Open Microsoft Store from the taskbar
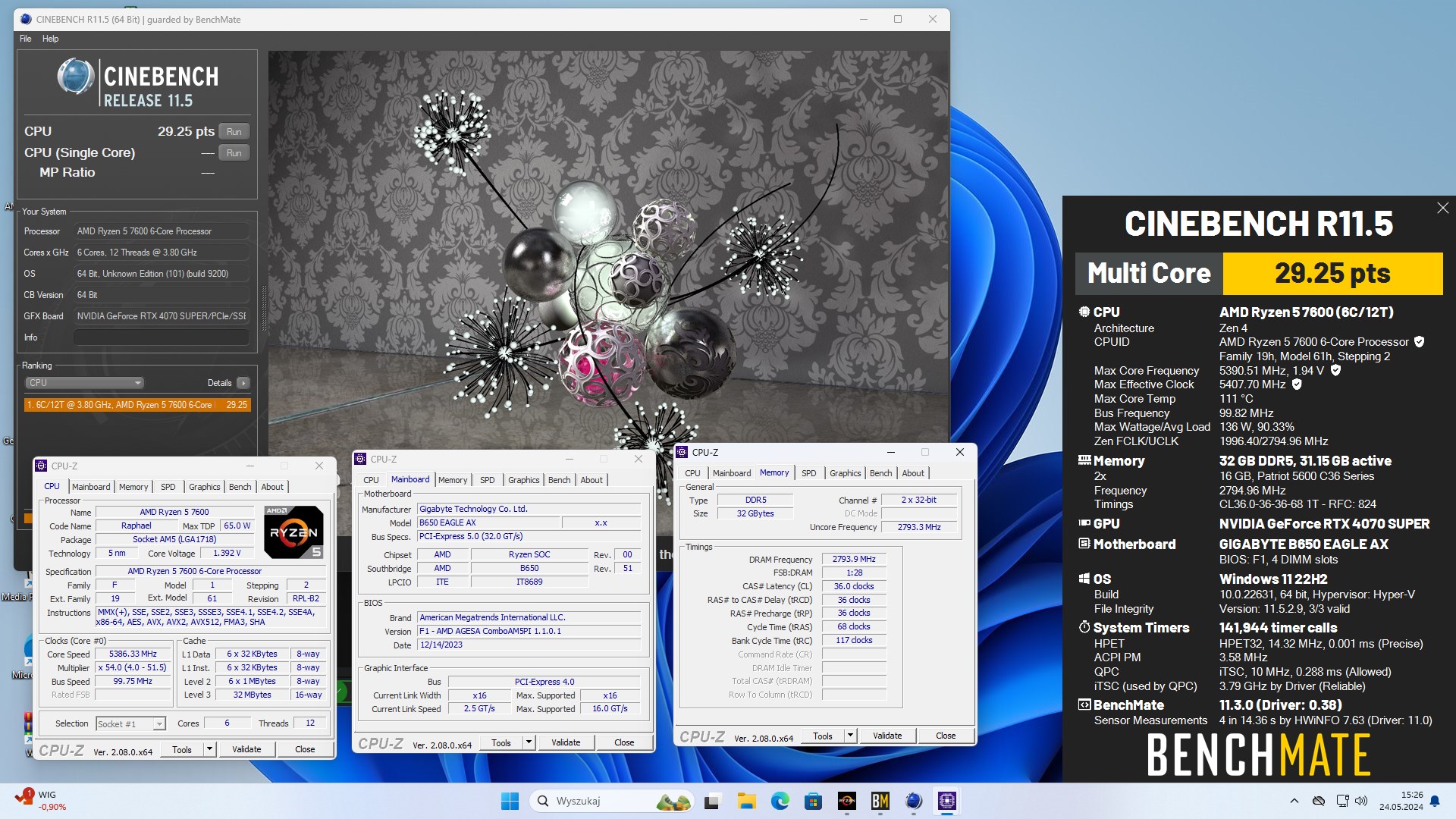 [x=813, y=801]
